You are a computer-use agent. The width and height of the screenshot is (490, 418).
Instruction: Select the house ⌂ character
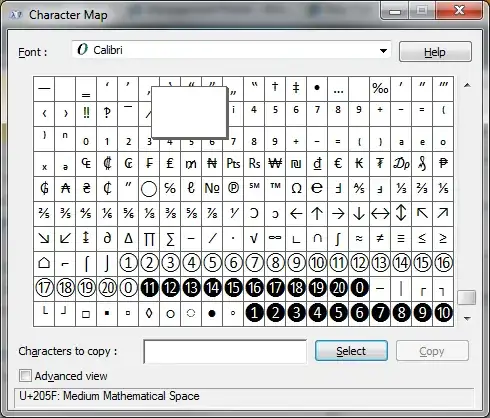[x=44, y=264]
